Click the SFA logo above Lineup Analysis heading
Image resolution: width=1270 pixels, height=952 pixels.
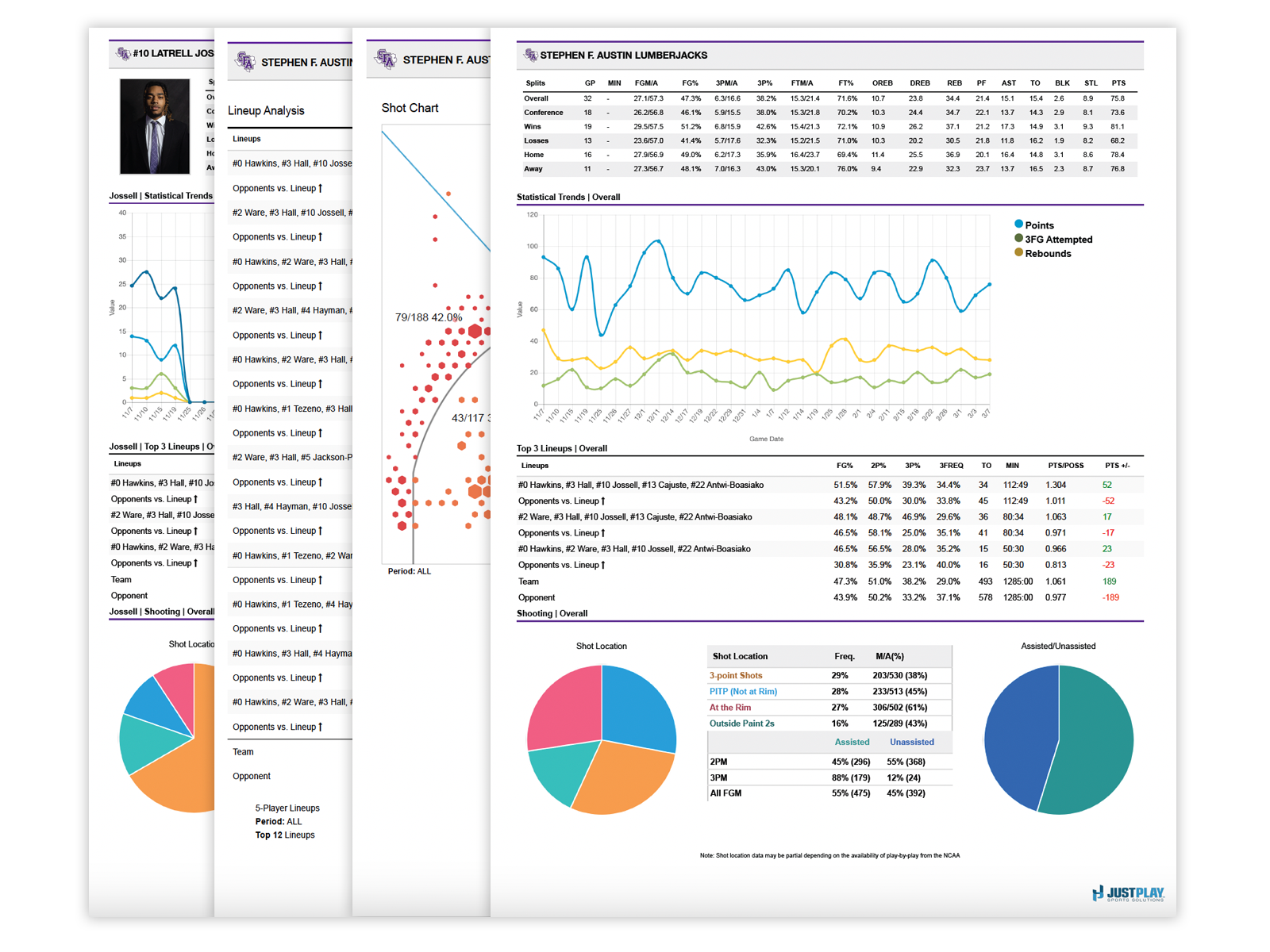(245, 61)
